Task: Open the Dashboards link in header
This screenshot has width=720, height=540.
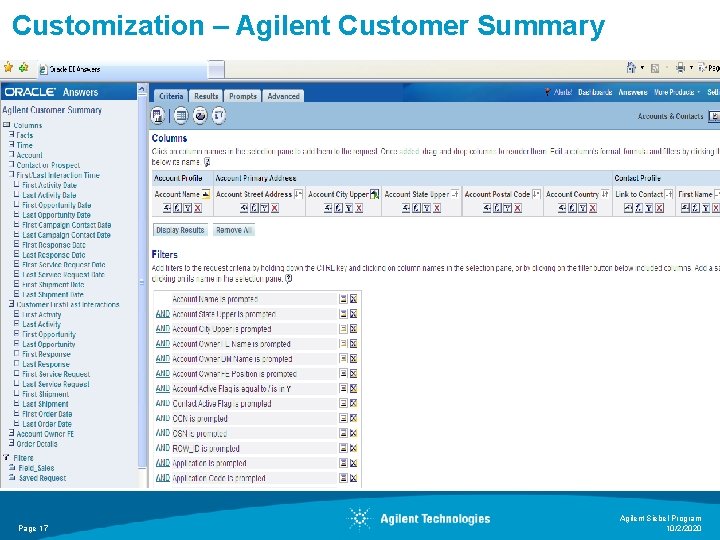Action: click(595, 92)
